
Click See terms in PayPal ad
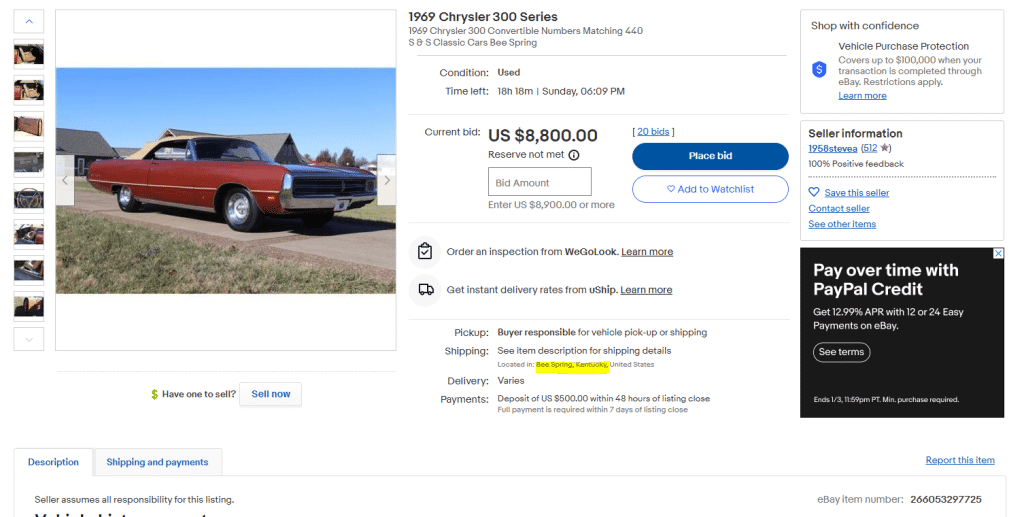(840, 352)
